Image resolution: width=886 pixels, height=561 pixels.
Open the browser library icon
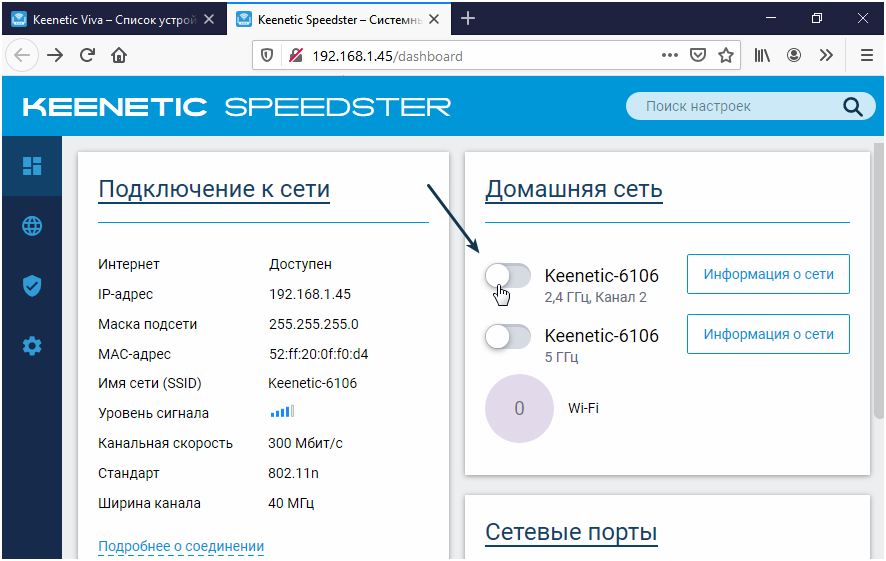(x=763, y=56)
